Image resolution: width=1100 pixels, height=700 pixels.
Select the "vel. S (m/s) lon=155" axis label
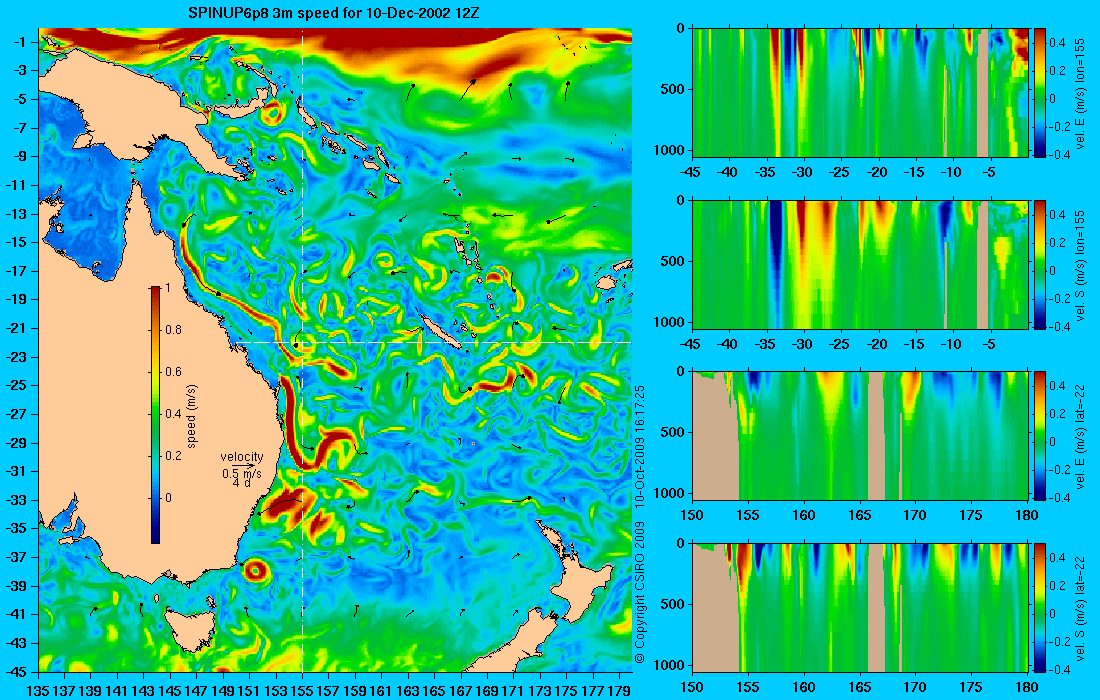[1081, 265]
